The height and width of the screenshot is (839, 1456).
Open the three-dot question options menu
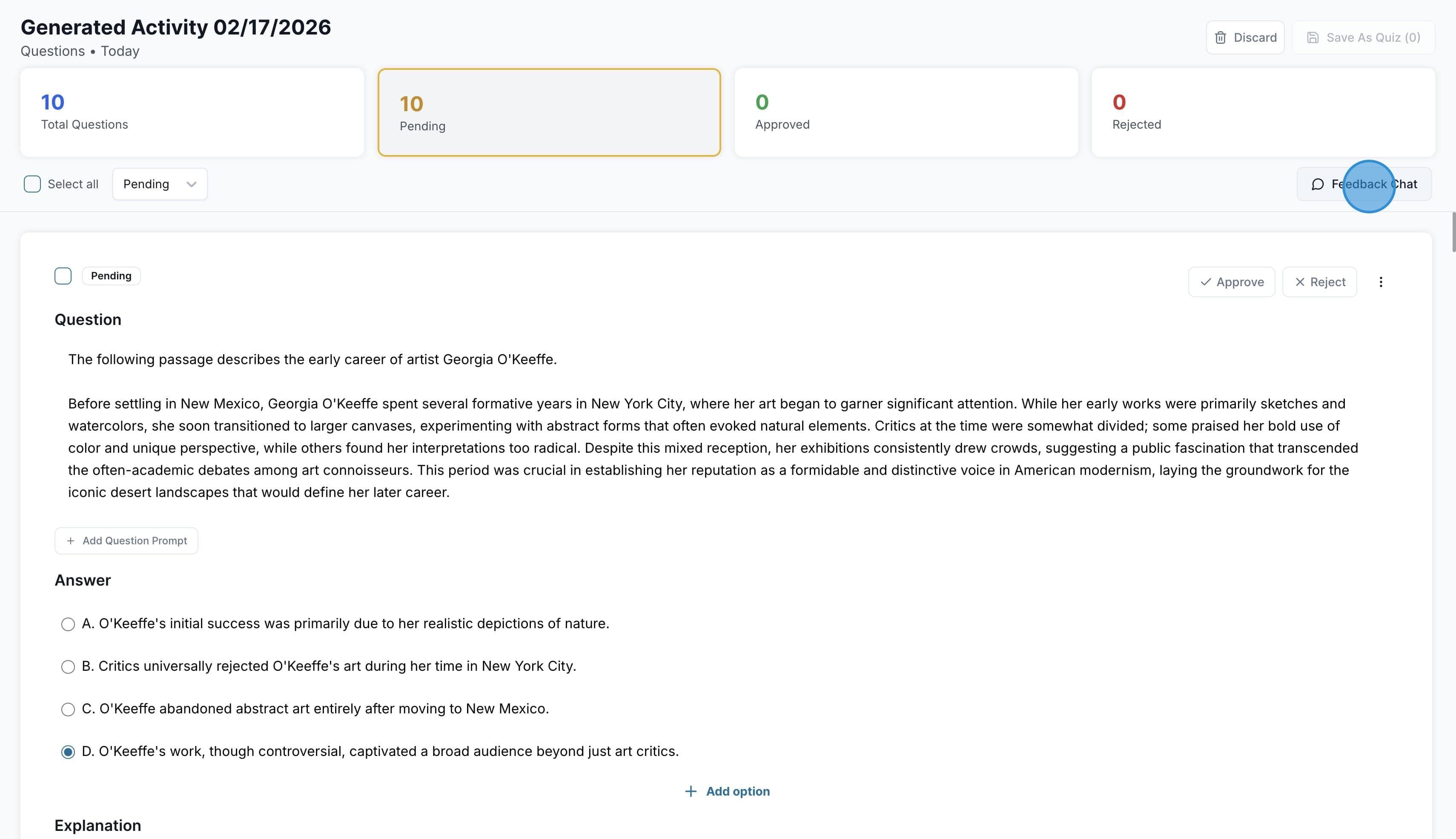coord(1381,282)
